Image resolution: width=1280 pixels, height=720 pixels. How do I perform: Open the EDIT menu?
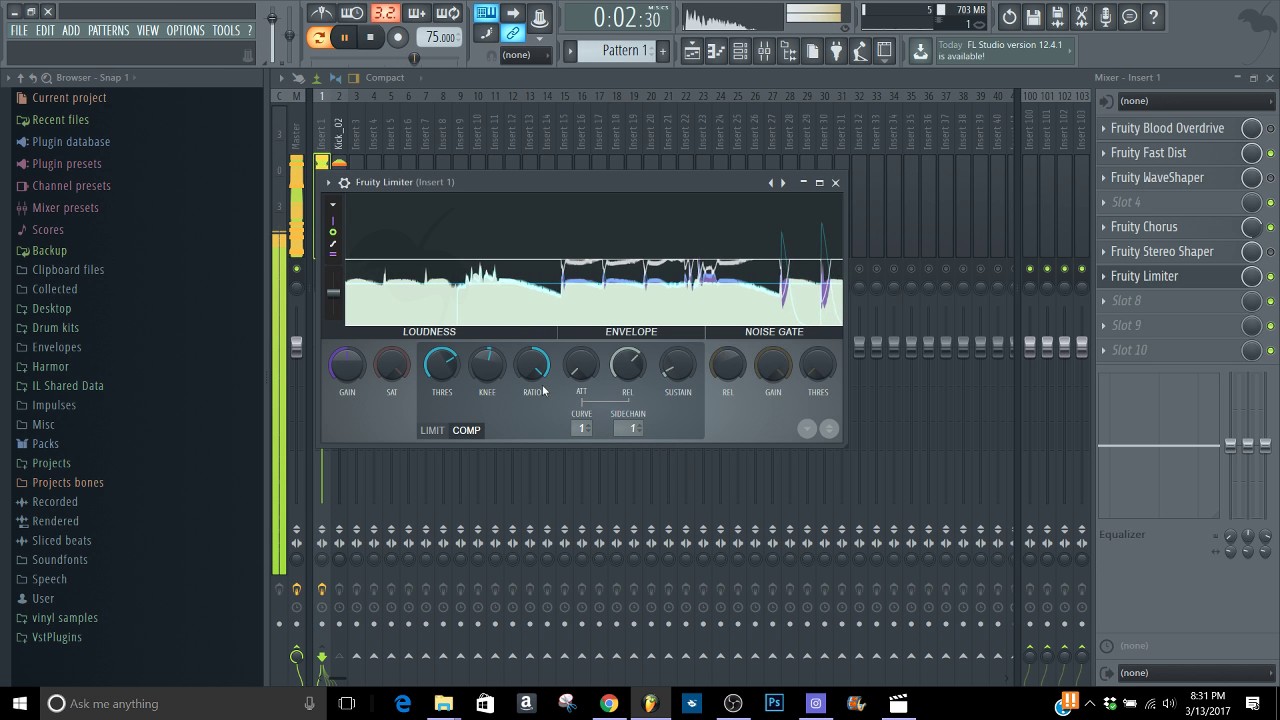[x=45, y=31]
